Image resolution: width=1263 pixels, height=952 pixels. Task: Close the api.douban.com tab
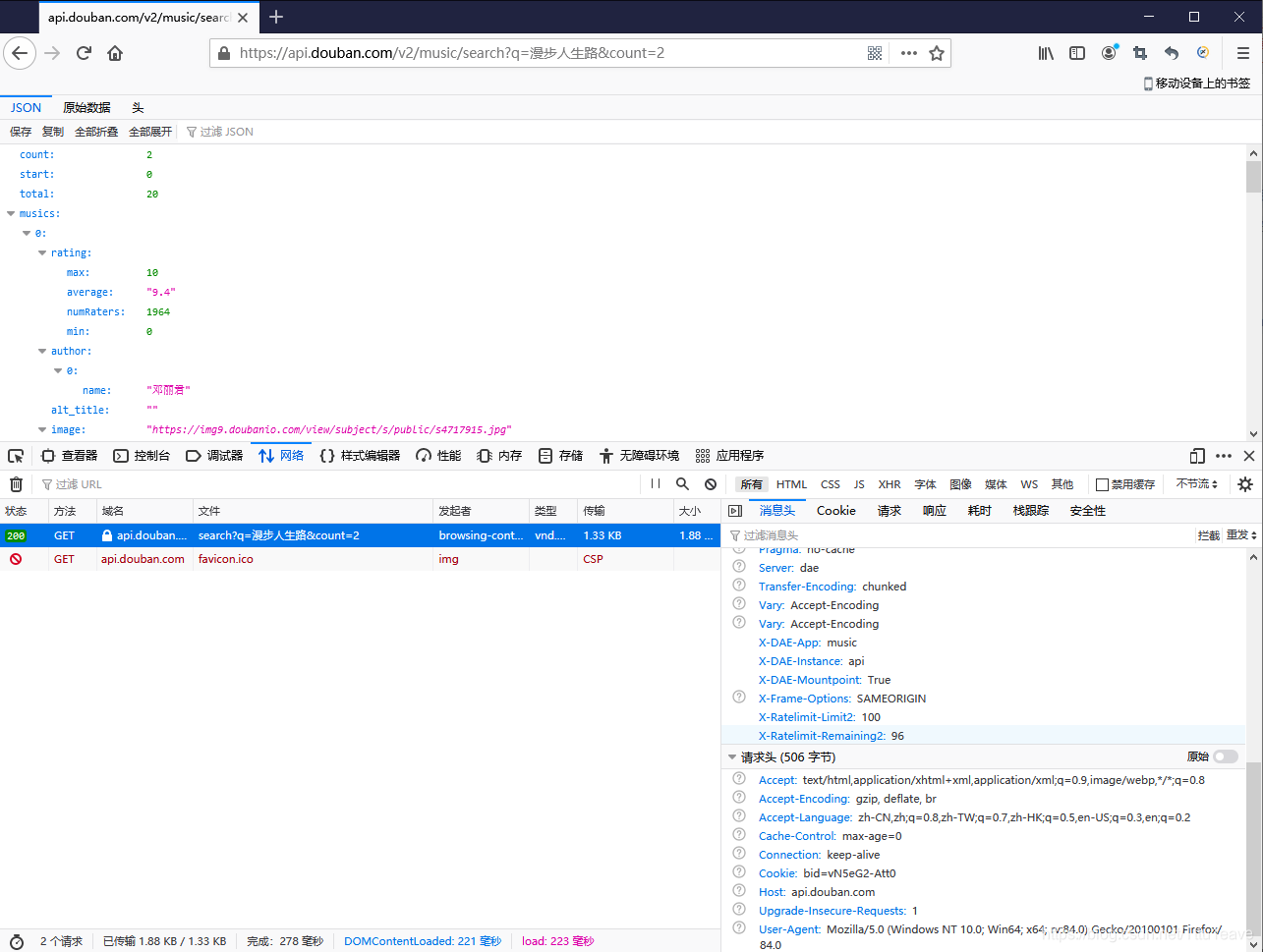(243, 18)
